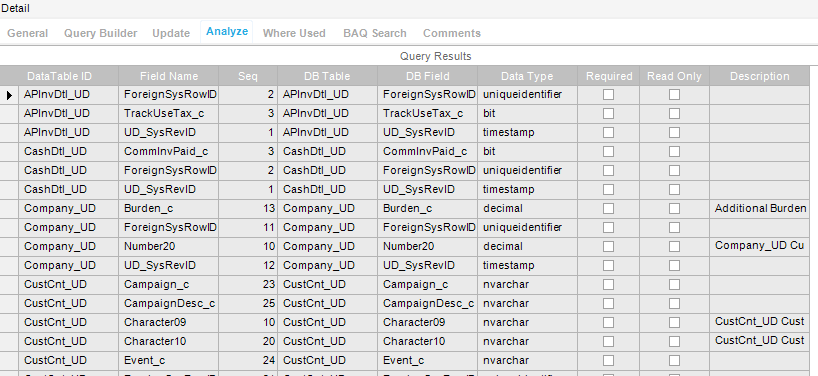Enable Required checkbox for Burden_c row
The width and height of the screenshot is (818, 376).
coord(608,208)
